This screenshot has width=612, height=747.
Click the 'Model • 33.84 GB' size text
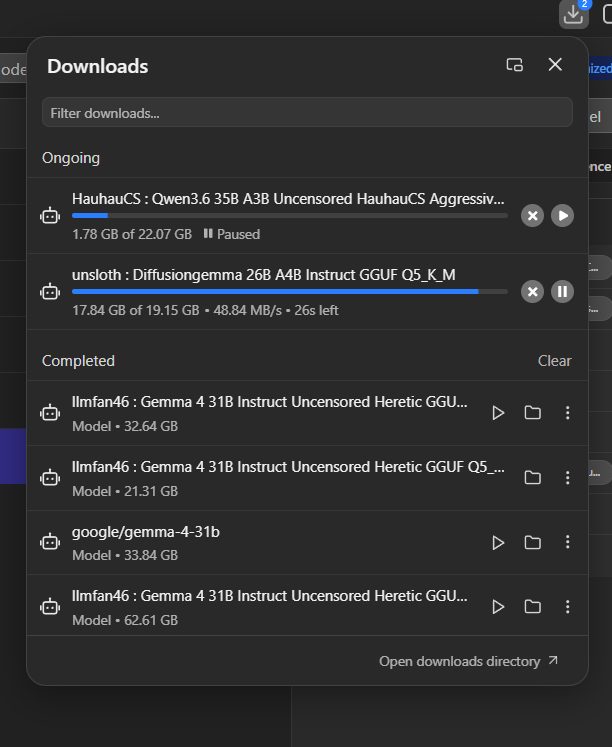125,555
